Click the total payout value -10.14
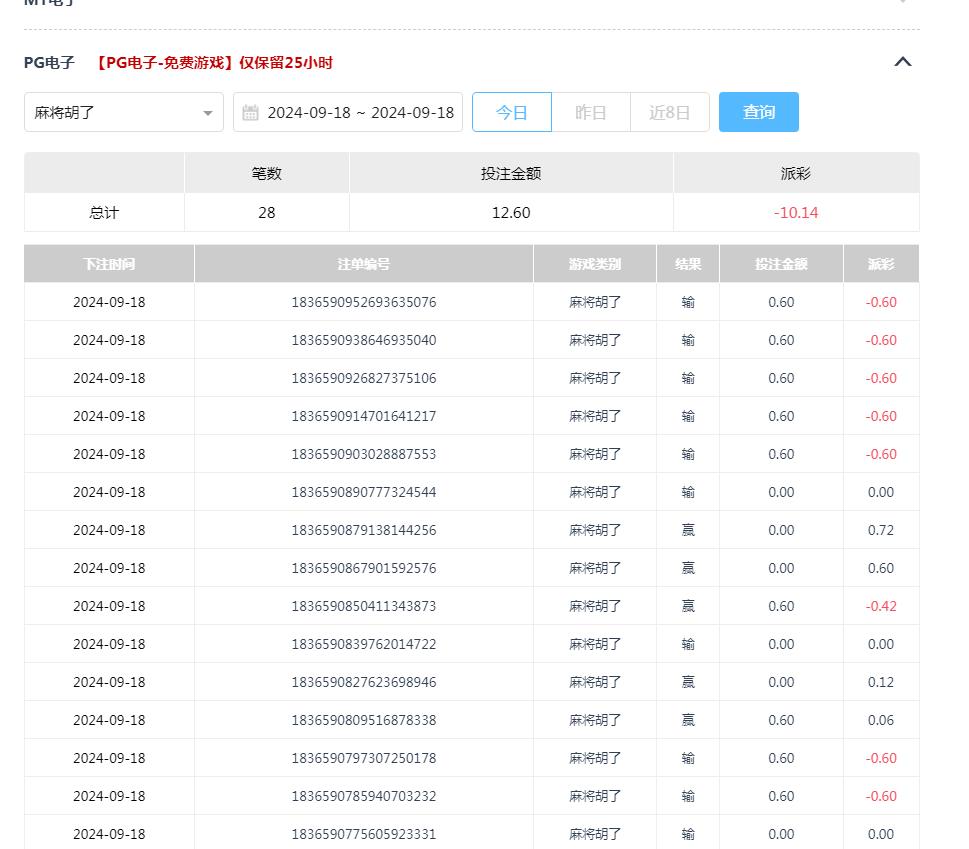 795,212
